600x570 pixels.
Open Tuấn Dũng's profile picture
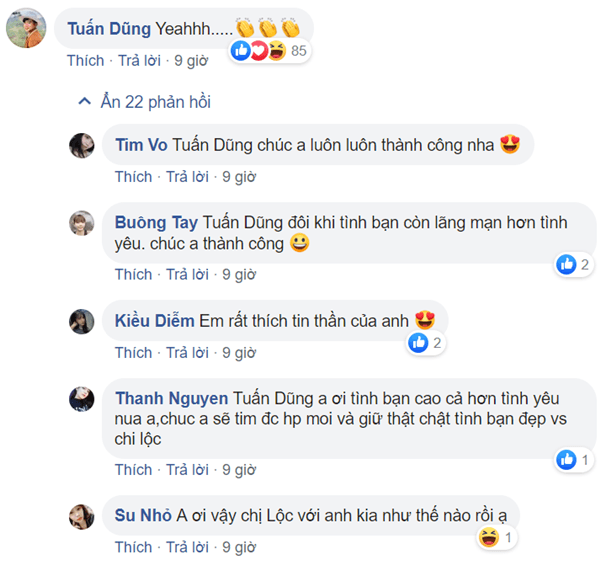pos(25,28)
